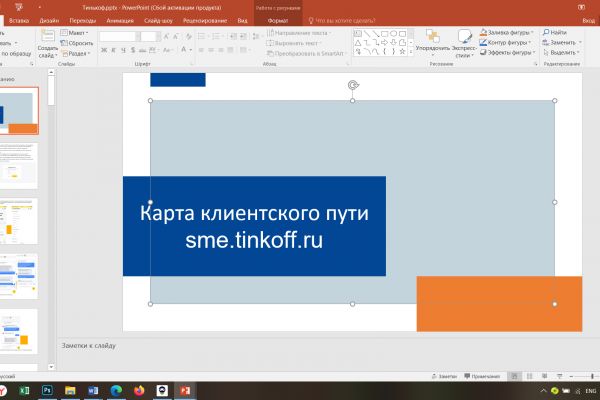Open the Выровнять текст dropdown
Screen dimensions: 600x400
(x=293, y=43)
